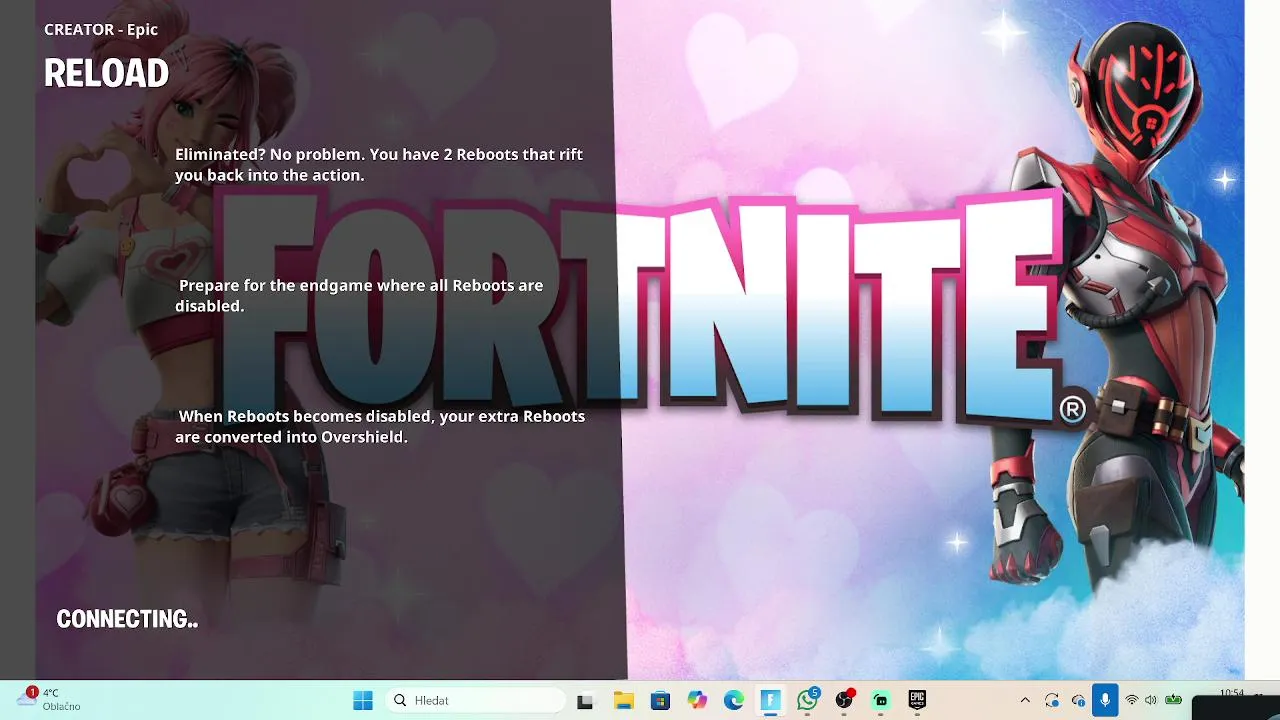
Task: Open WhatsApp with 5 notifications
Action: point(808,700)
